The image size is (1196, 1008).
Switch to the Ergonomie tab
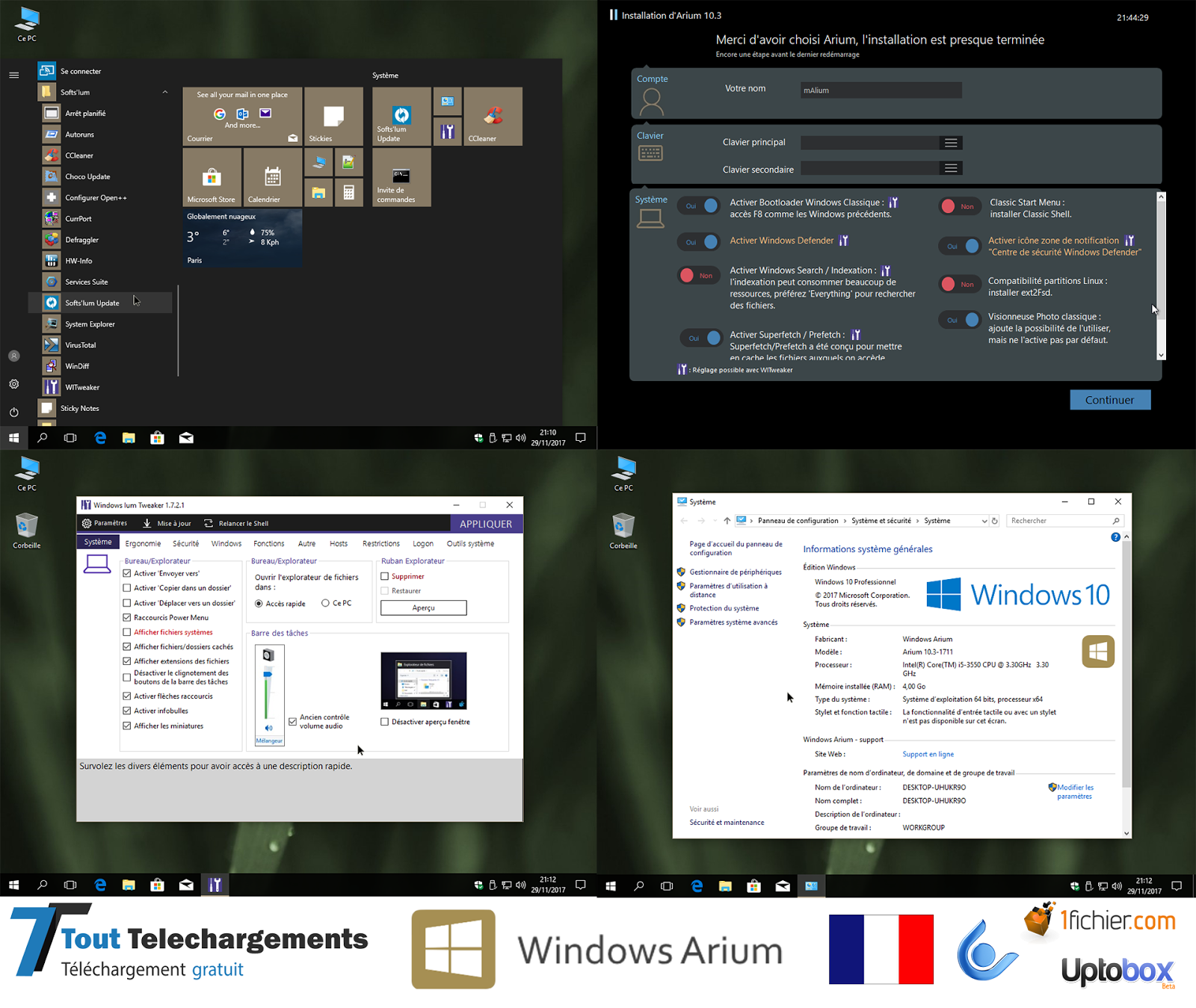[143, 544]
